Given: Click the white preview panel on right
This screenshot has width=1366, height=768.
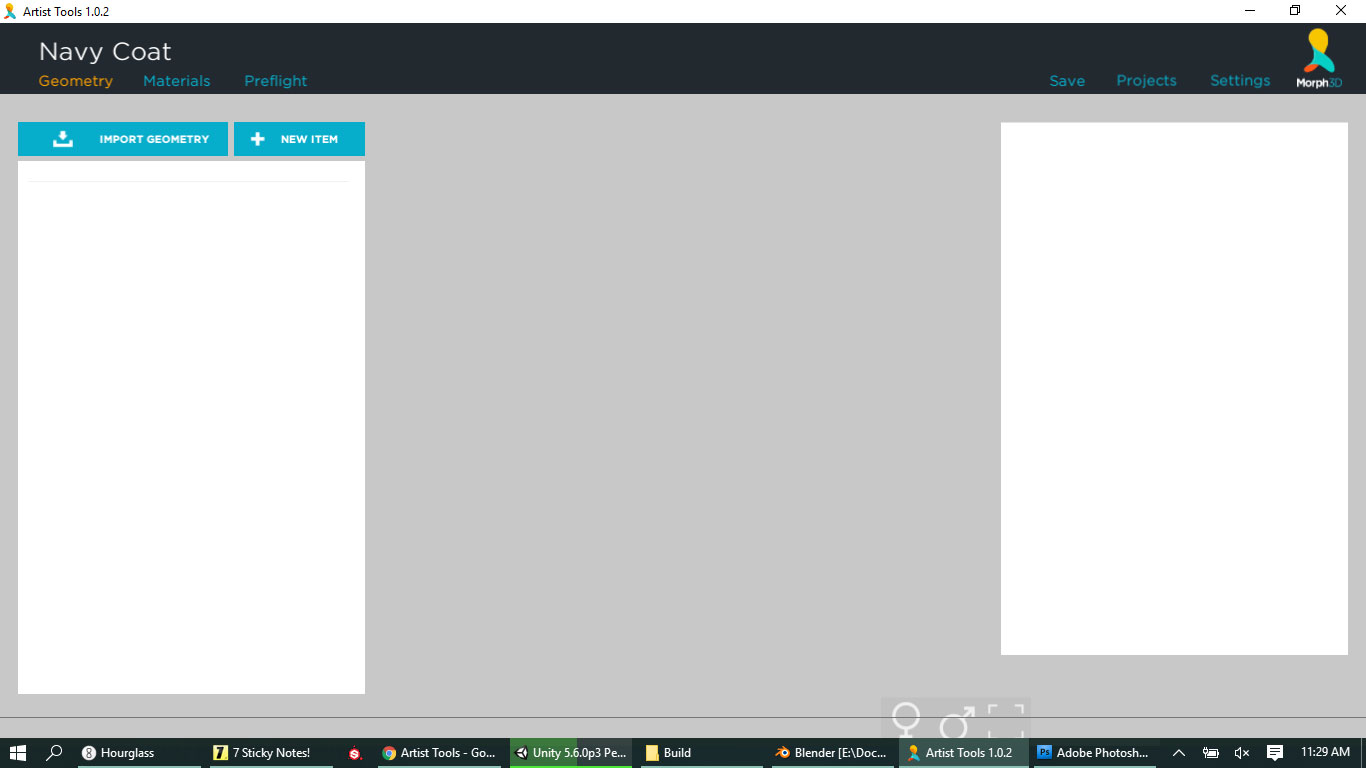Looking at the screenshot, I should tap(1174, 388).
